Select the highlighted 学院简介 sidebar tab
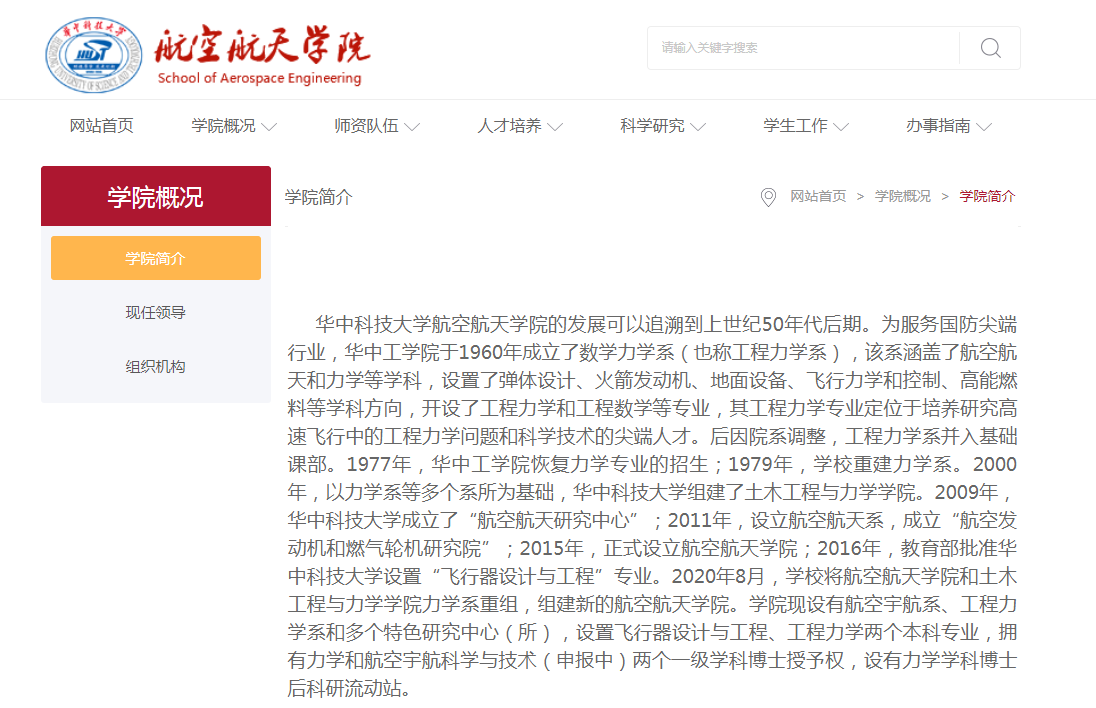This screenshot has height=708, width=1096. point(155,258)
